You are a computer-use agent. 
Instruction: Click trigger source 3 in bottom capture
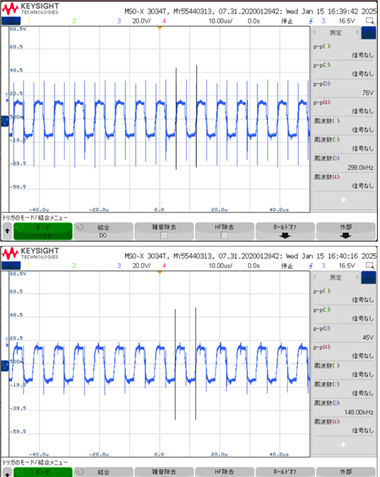click(323, 266)
